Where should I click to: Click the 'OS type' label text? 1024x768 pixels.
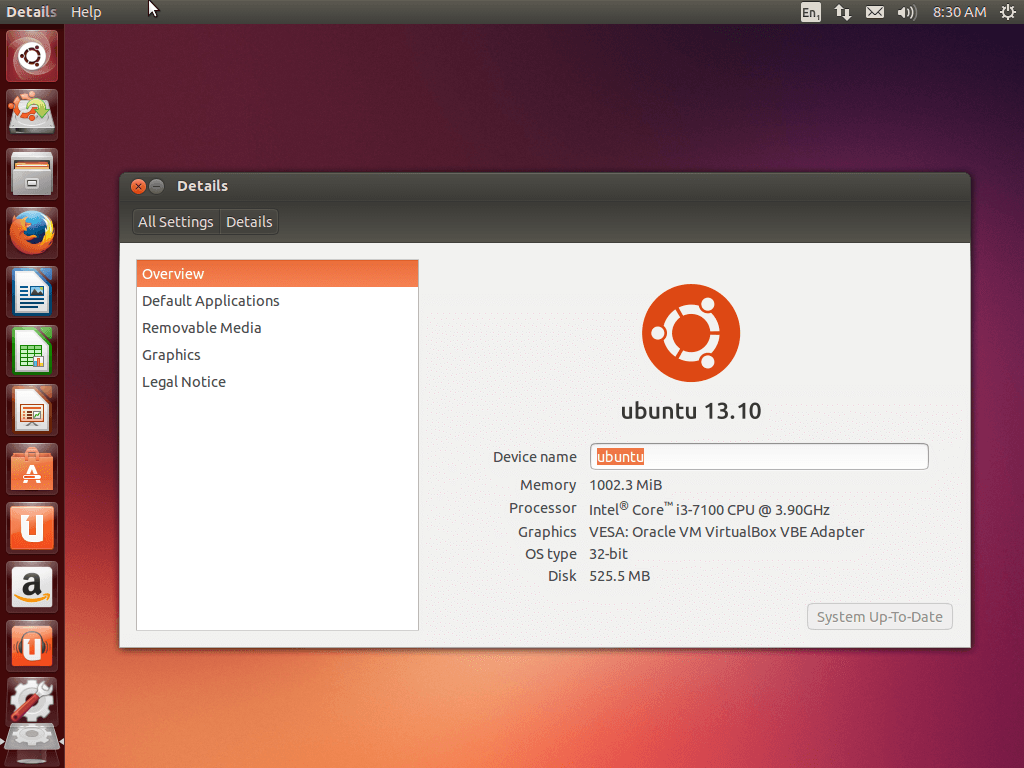(551, 554)
